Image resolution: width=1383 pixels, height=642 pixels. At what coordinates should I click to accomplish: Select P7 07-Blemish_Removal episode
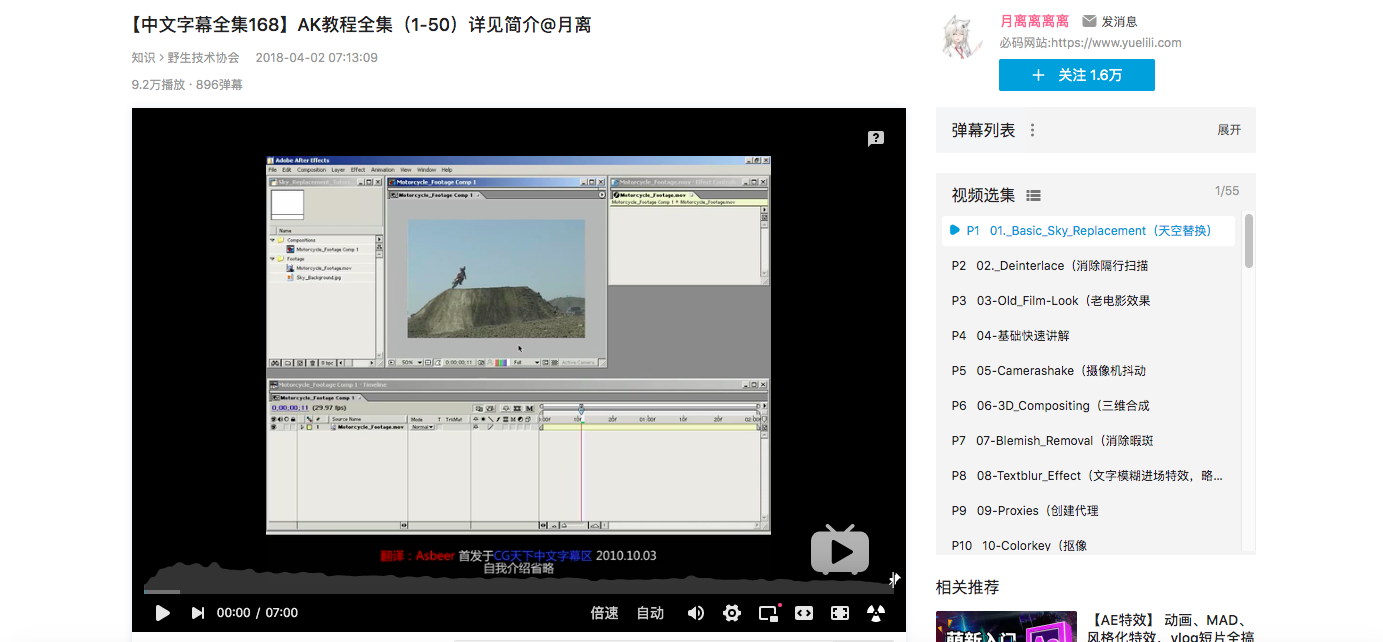pyautogui.click(x=1089, y=441)
